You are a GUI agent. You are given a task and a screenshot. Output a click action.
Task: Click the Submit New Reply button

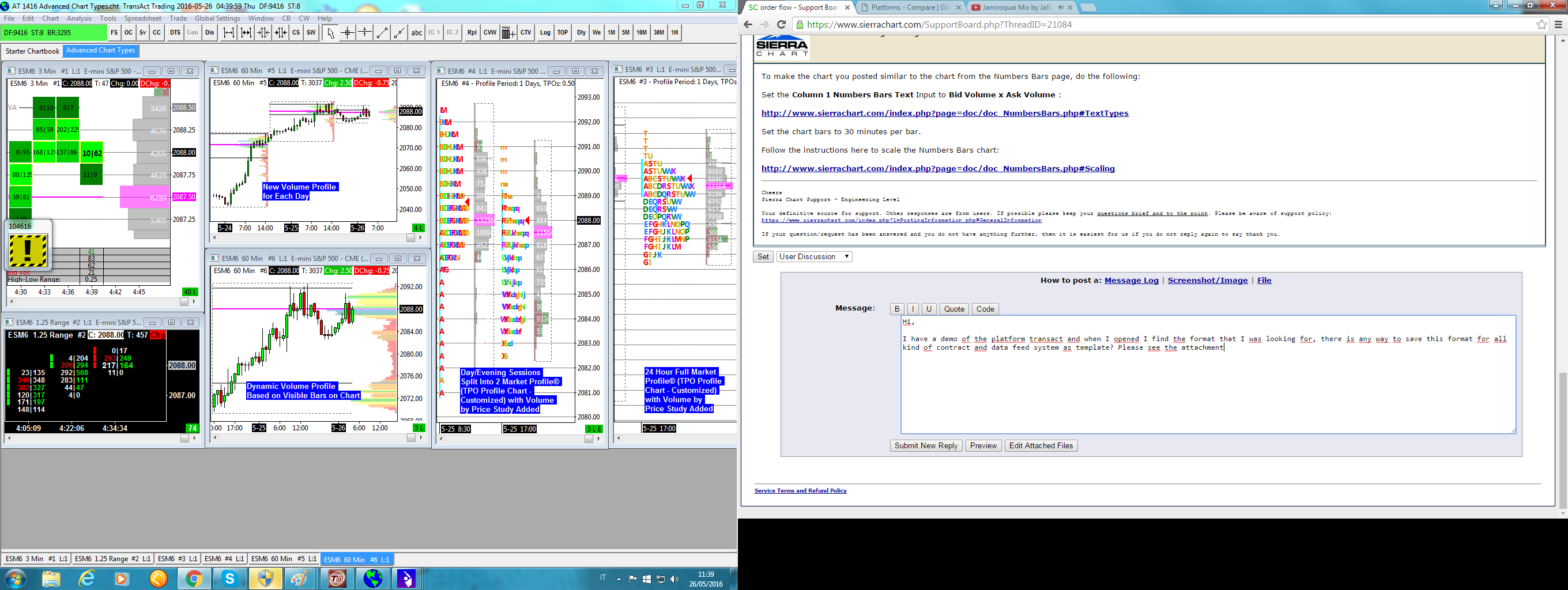click(x=926, y=446)
